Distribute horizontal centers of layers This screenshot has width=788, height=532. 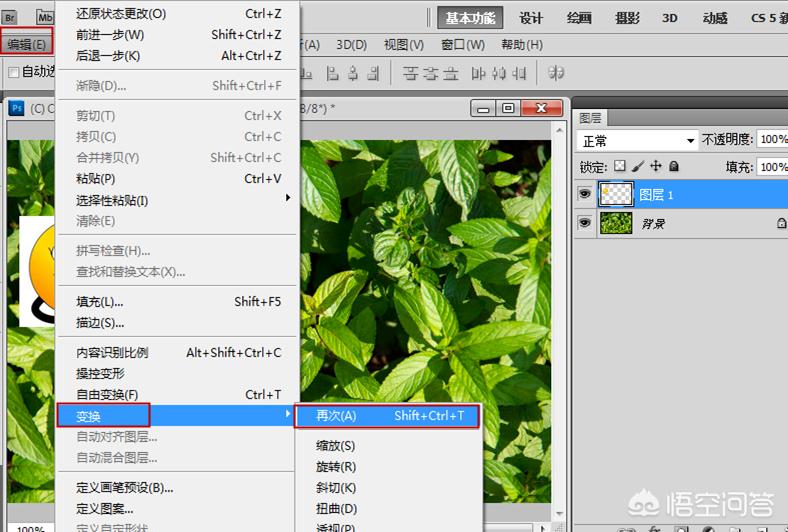tap(499, 74)
